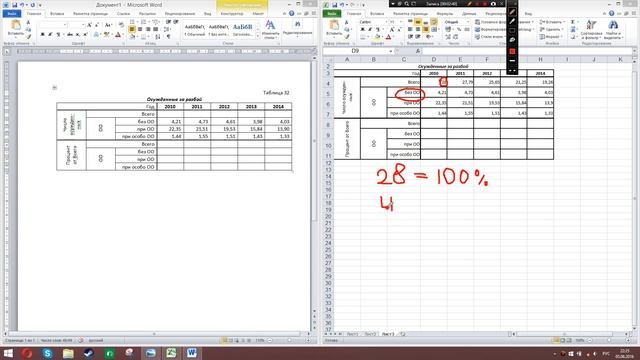Open Word's Файл tab
640x360 pixels.
(11, 14)
